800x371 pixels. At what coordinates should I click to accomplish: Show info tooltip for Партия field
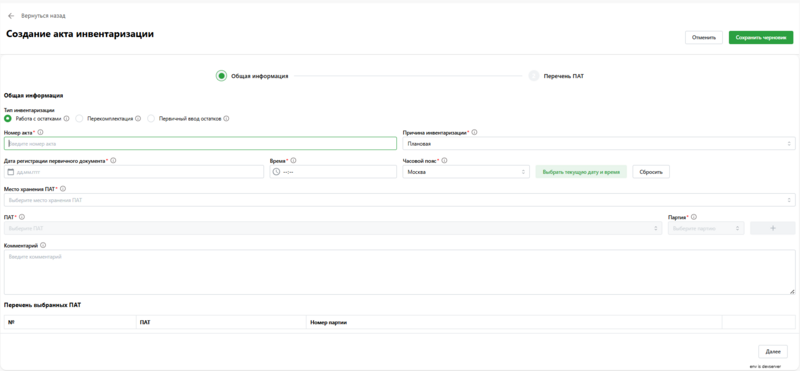tap(694, 217)
